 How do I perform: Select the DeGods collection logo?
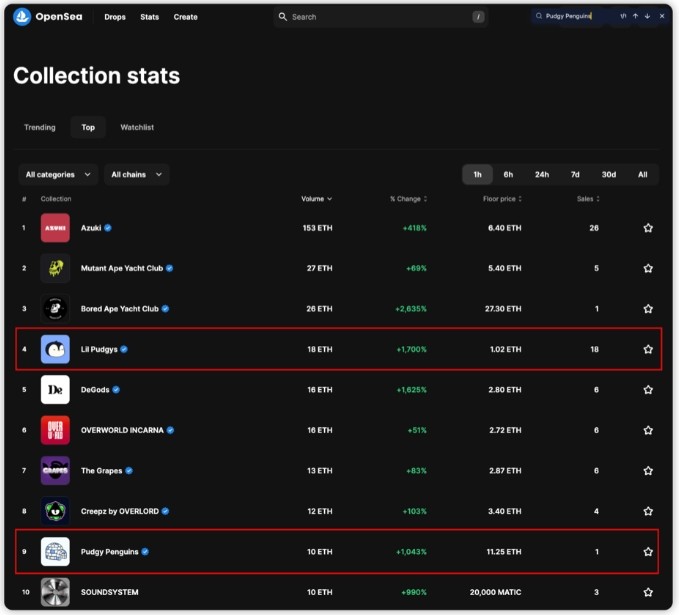(x=55, y=389)
